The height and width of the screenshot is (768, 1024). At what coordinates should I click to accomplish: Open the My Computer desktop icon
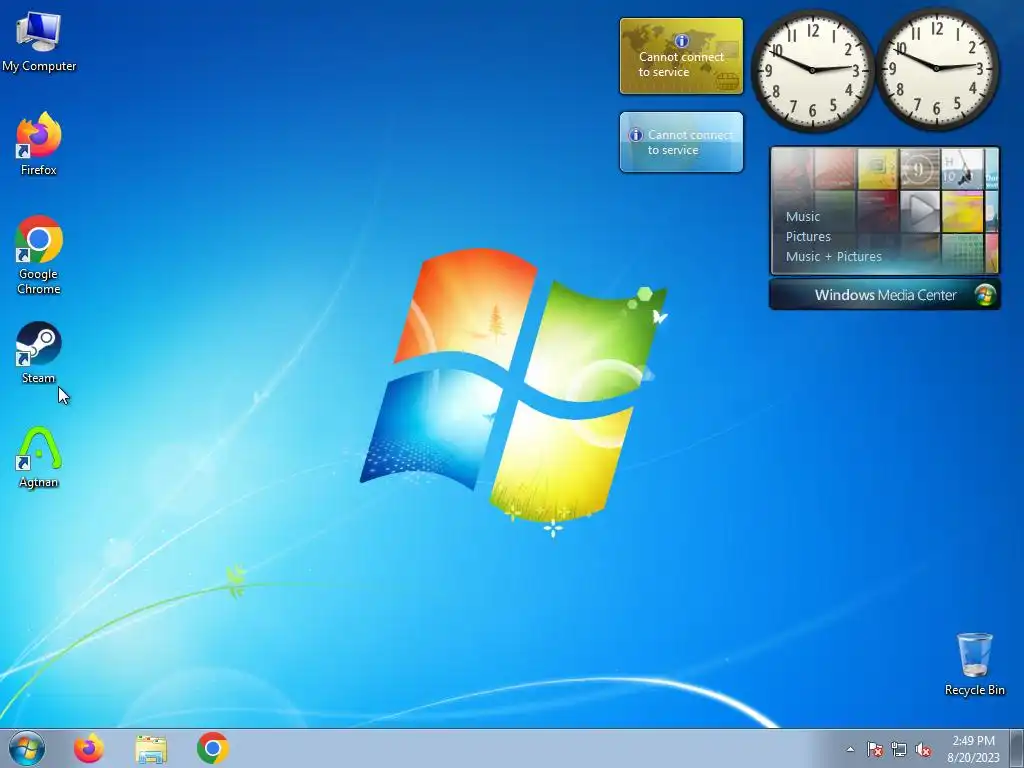39,41
